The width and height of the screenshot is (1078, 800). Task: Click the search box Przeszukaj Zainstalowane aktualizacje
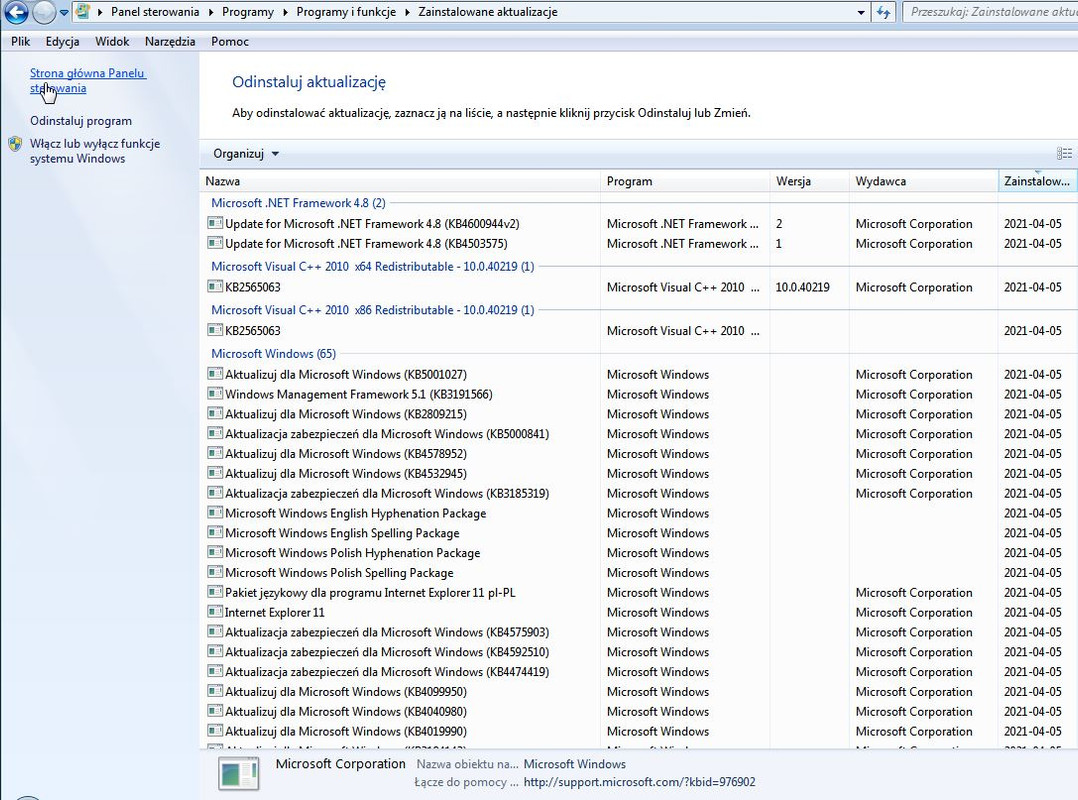pyautogui.click(x=990, y=12)
